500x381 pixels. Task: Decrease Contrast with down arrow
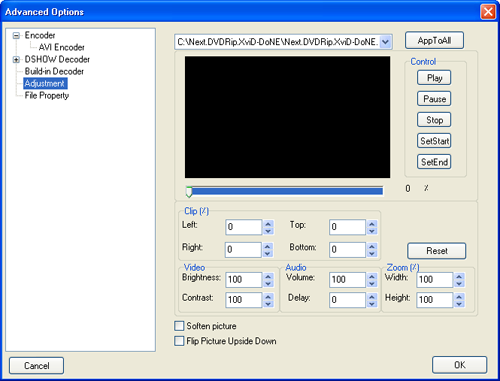pos(268,304)
